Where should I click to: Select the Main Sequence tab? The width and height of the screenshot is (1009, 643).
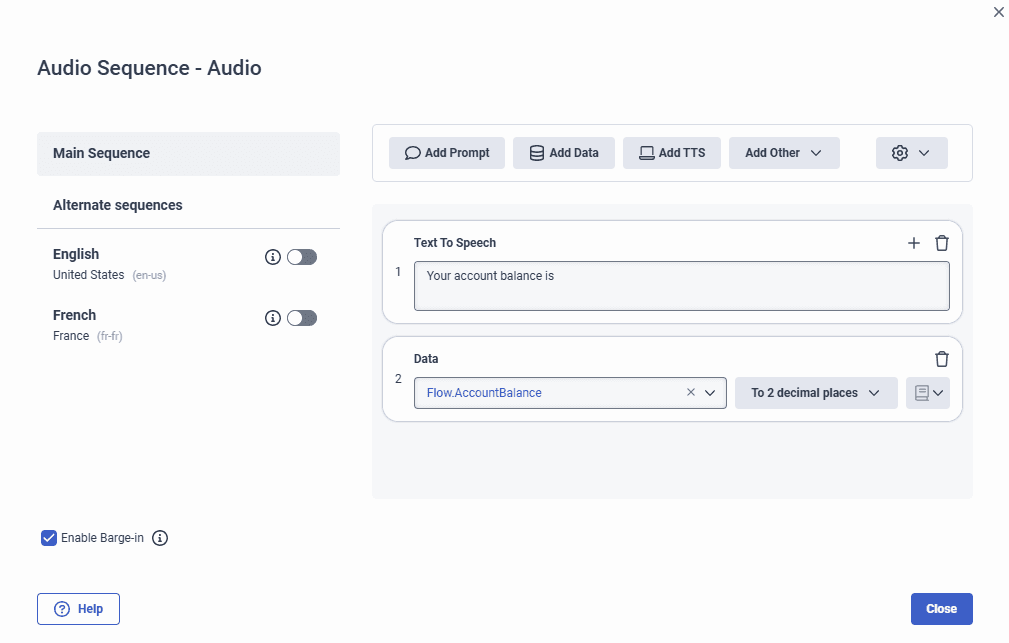pos(188,153)
